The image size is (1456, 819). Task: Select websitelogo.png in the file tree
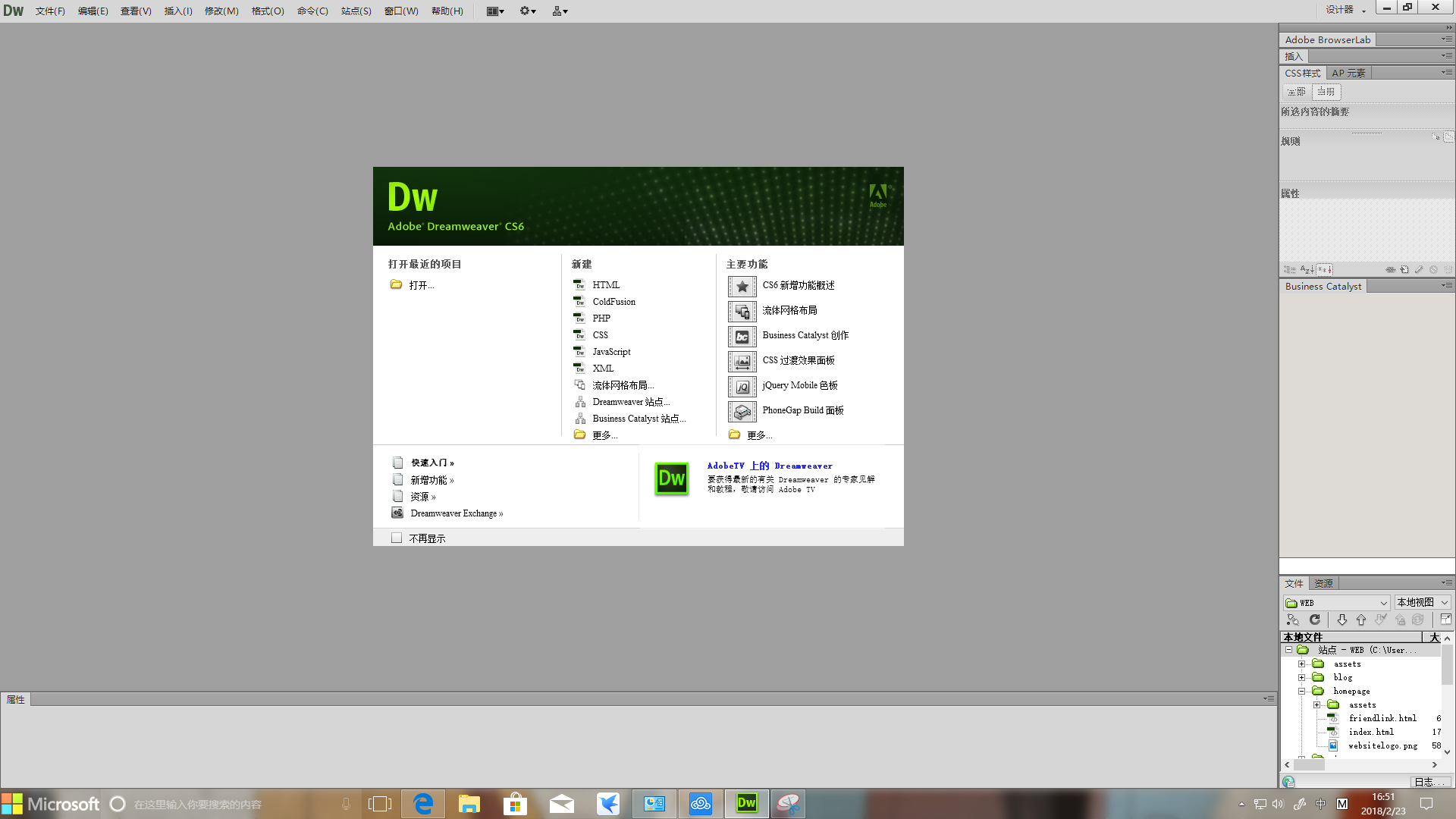[1382, 745]
